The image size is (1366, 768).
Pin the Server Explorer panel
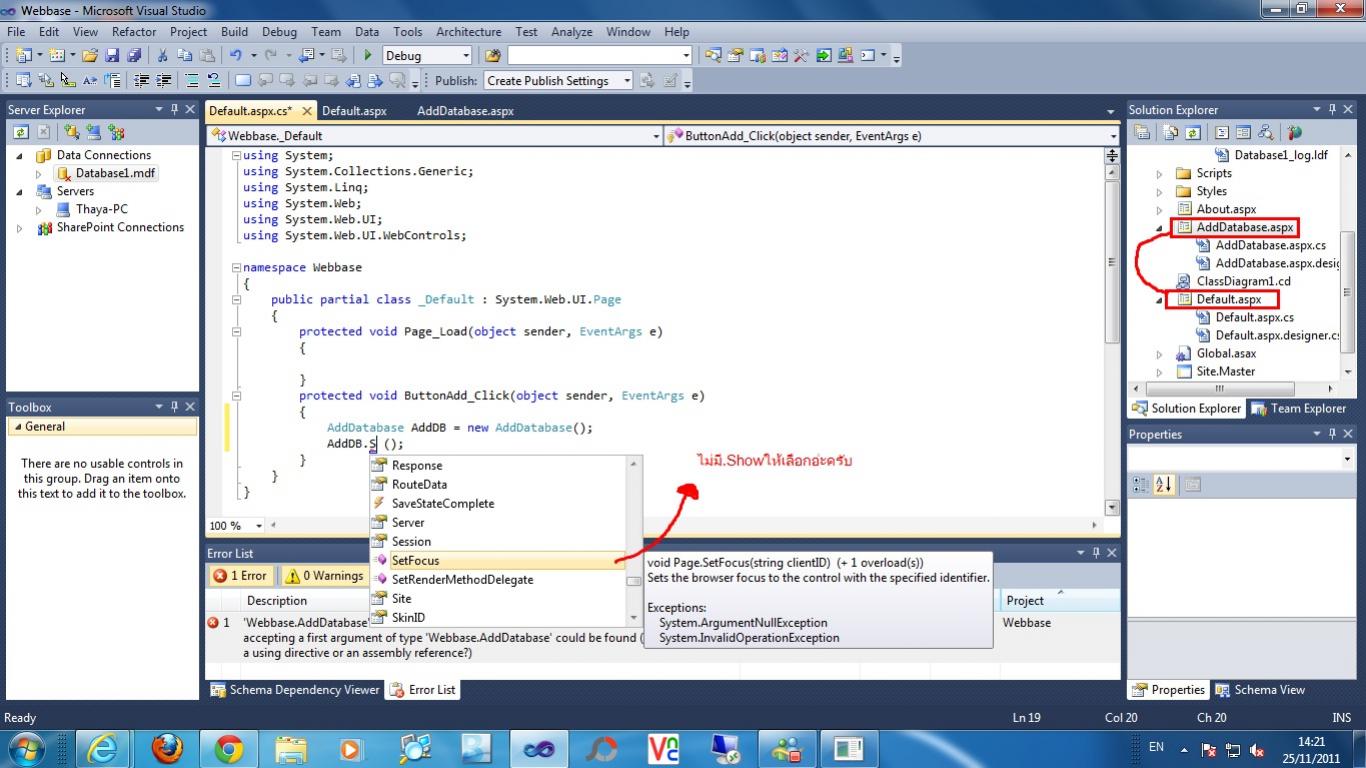(x=174, y=110)
